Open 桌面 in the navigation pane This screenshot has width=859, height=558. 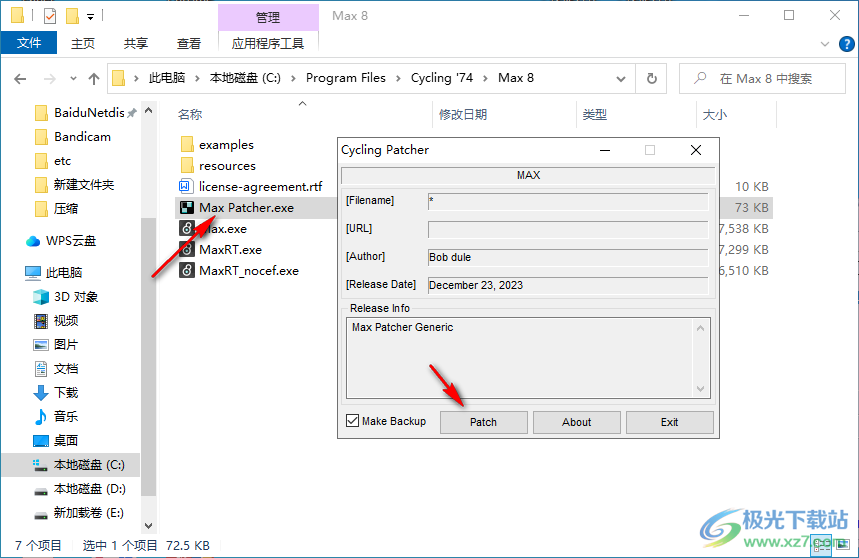pyautogui.click(x=66, y=441)
